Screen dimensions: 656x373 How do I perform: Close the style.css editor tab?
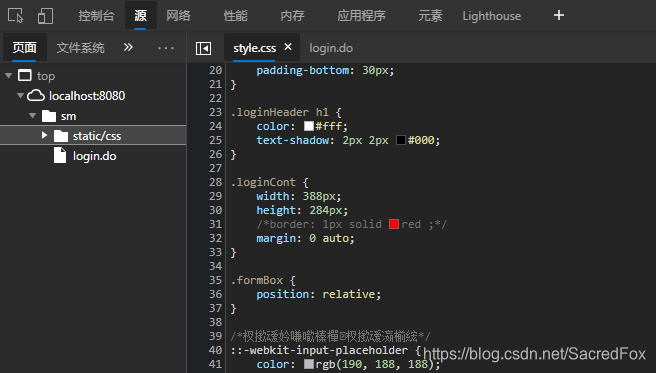[x=288, y=47]
